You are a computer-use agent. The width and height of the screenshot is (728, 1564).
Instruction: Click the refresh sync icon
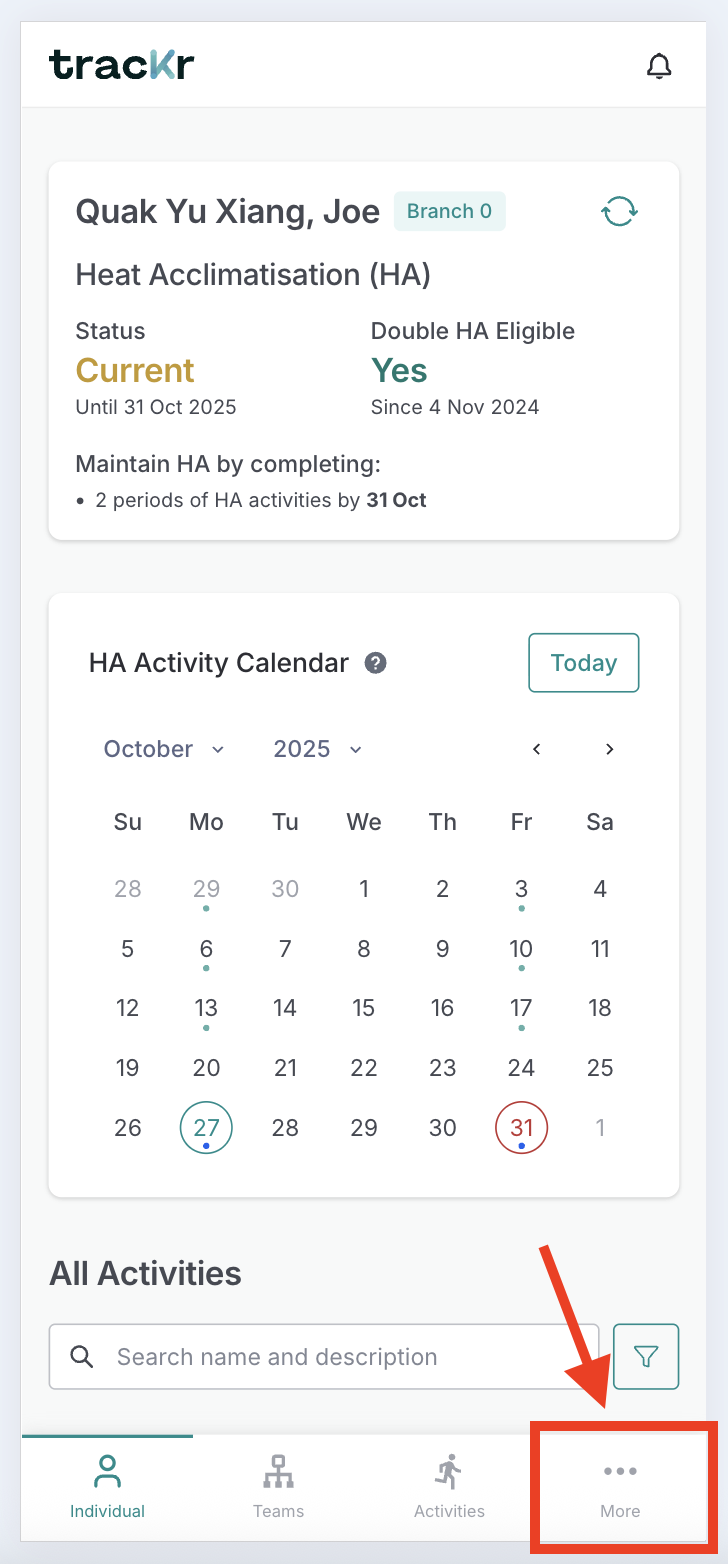pos(619,212)
